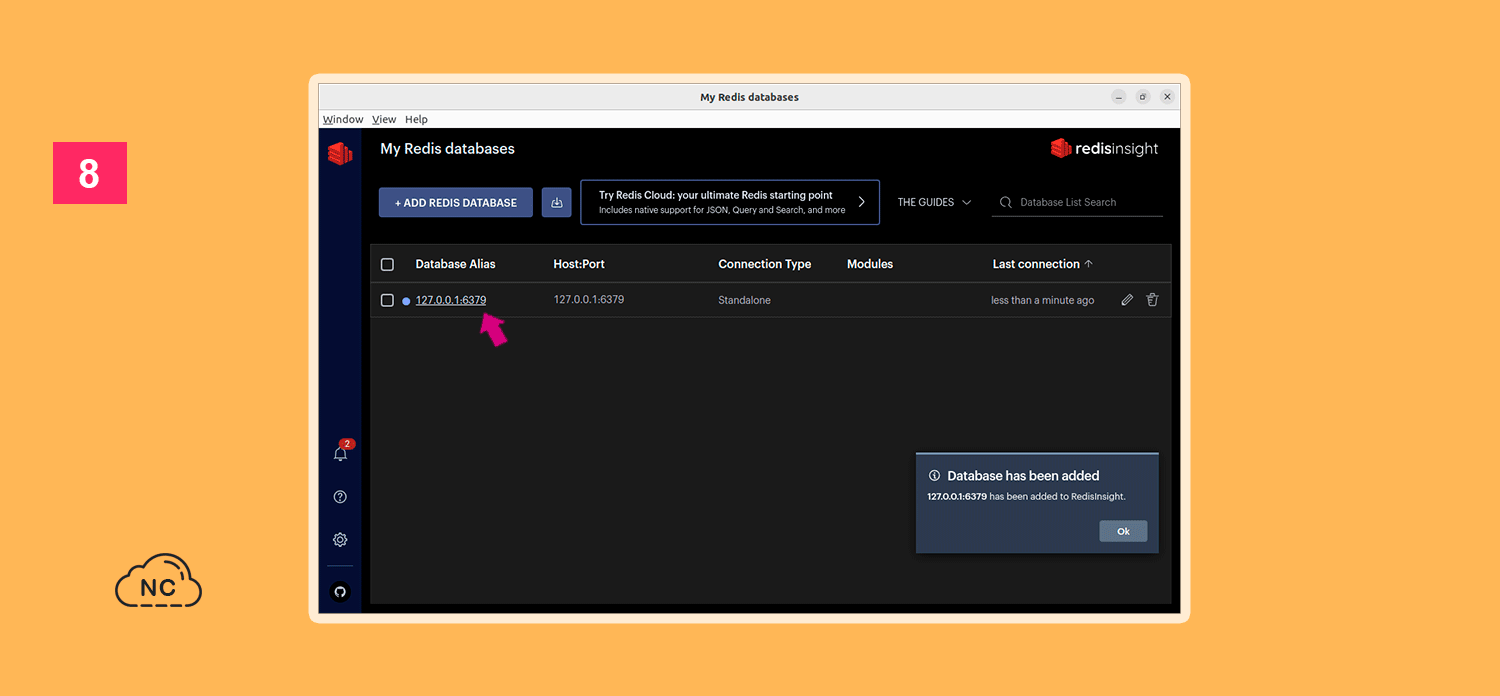This screenshot has width=1500, height=696.
Task: Delete the 127.0.0.1:6379 database with trash icon
Action: 1152,300
